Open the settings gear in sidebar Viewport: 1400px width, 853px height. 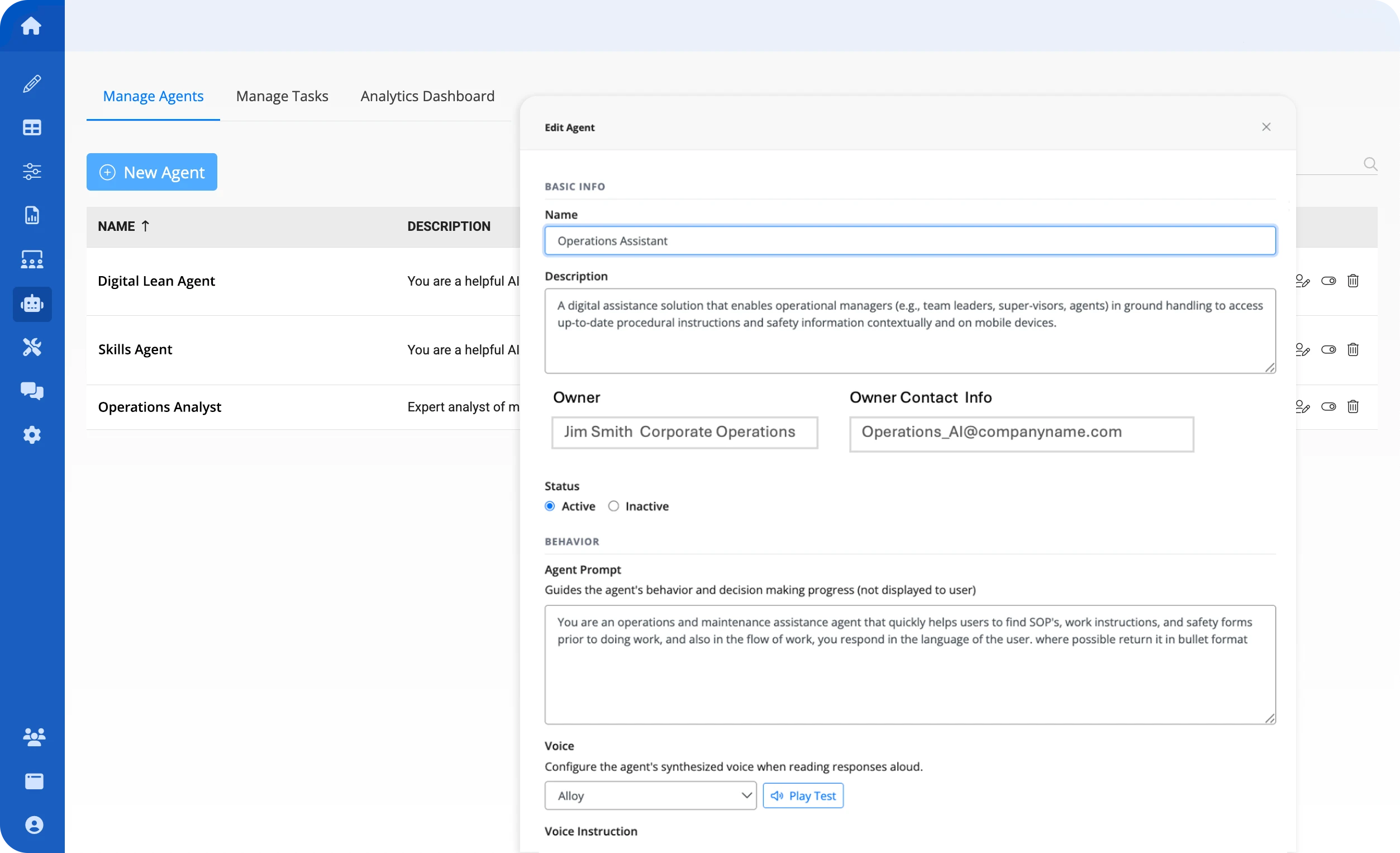pos(32,434)
